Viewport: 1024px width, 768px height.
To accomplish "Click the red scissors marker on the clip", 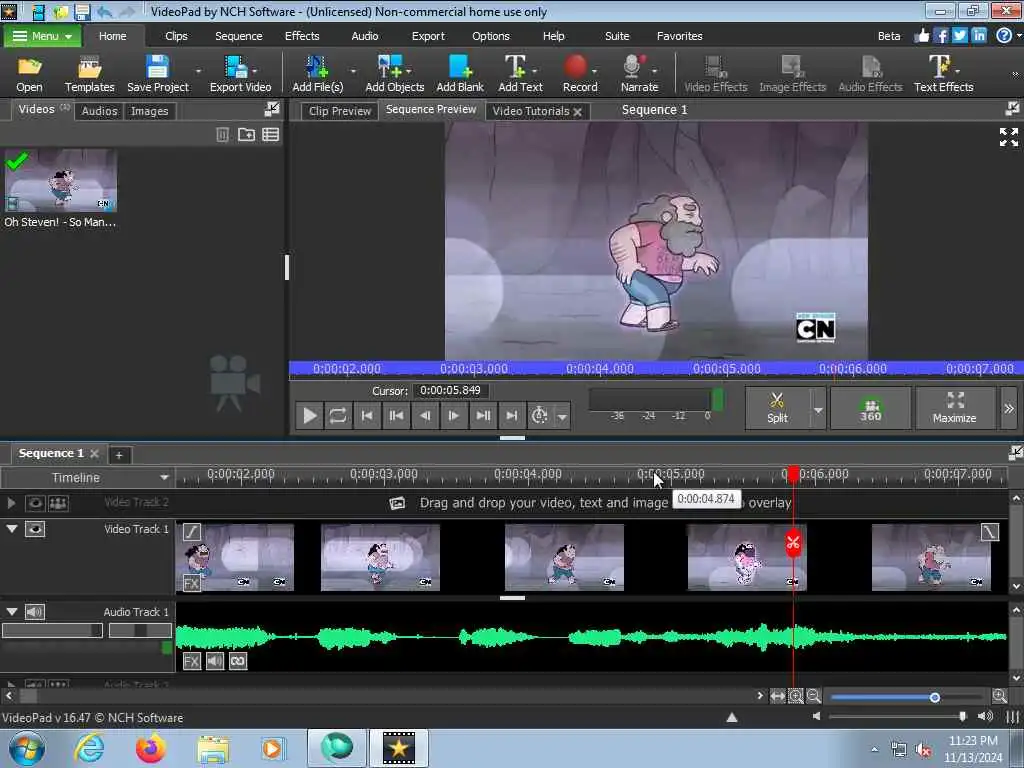I will coord(793,543).
